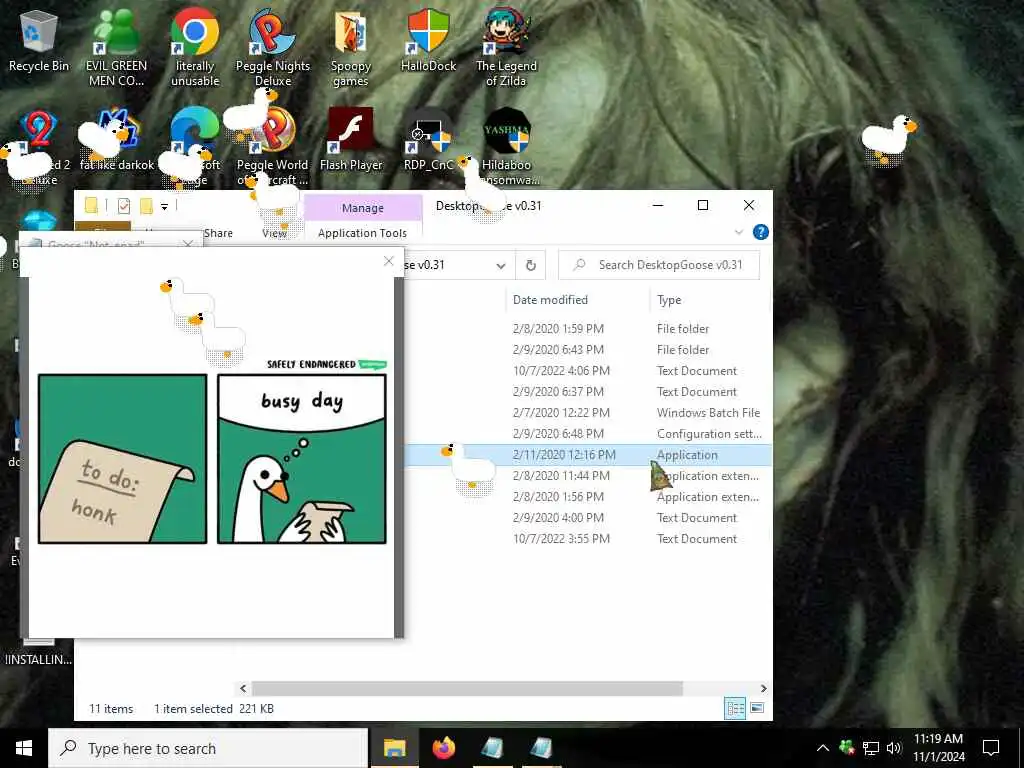Open the Manage contextual tab
The image size is (1024, 768).
tap(362, 208)
